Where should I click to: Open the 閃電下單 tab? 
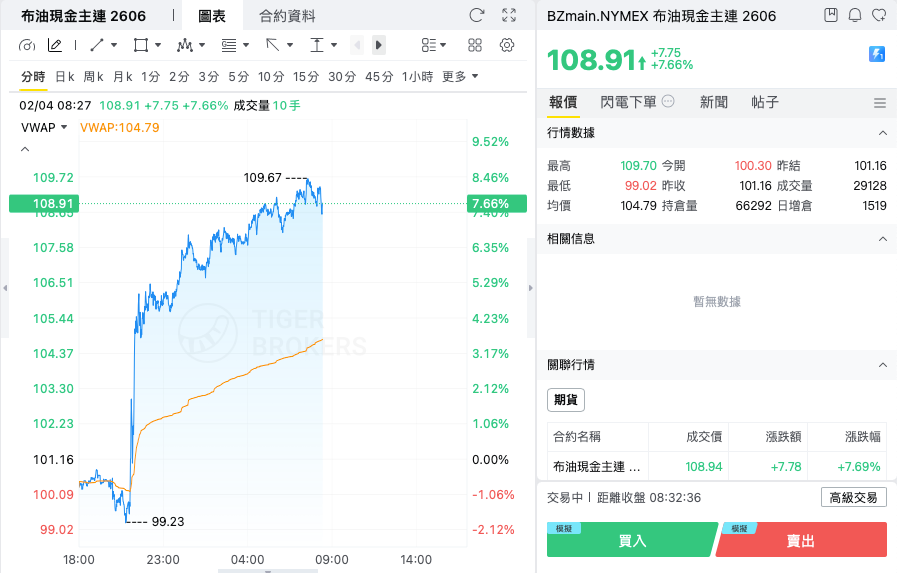628,102
